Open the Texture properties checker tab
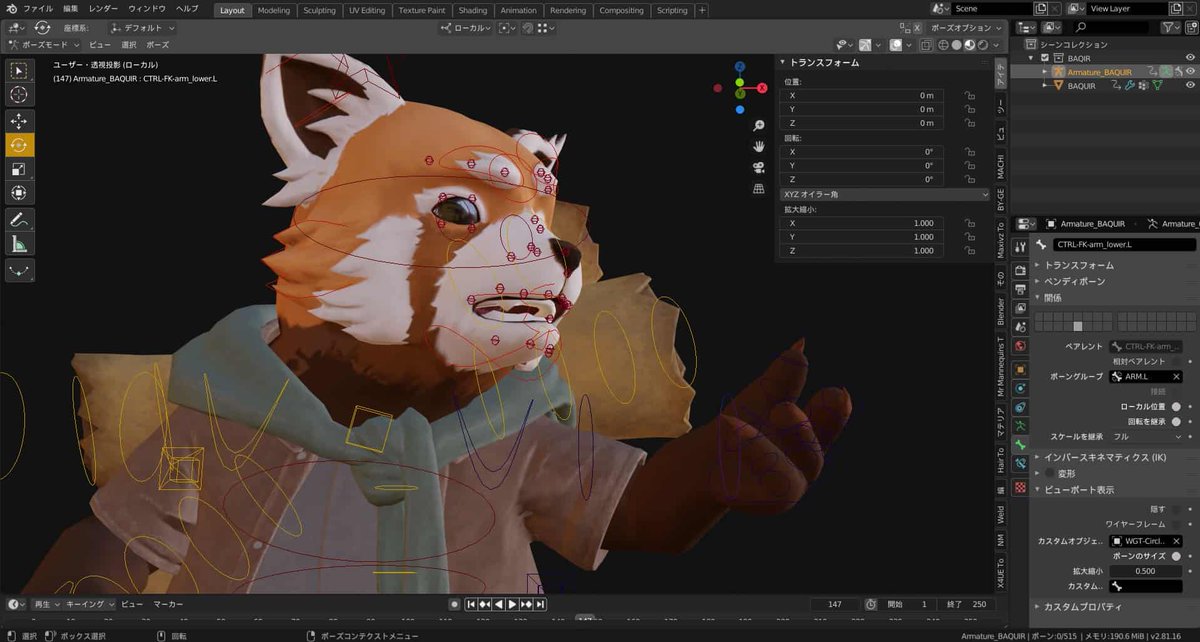The height and width of the screenshot is (642, 1200). [1020, 487]
